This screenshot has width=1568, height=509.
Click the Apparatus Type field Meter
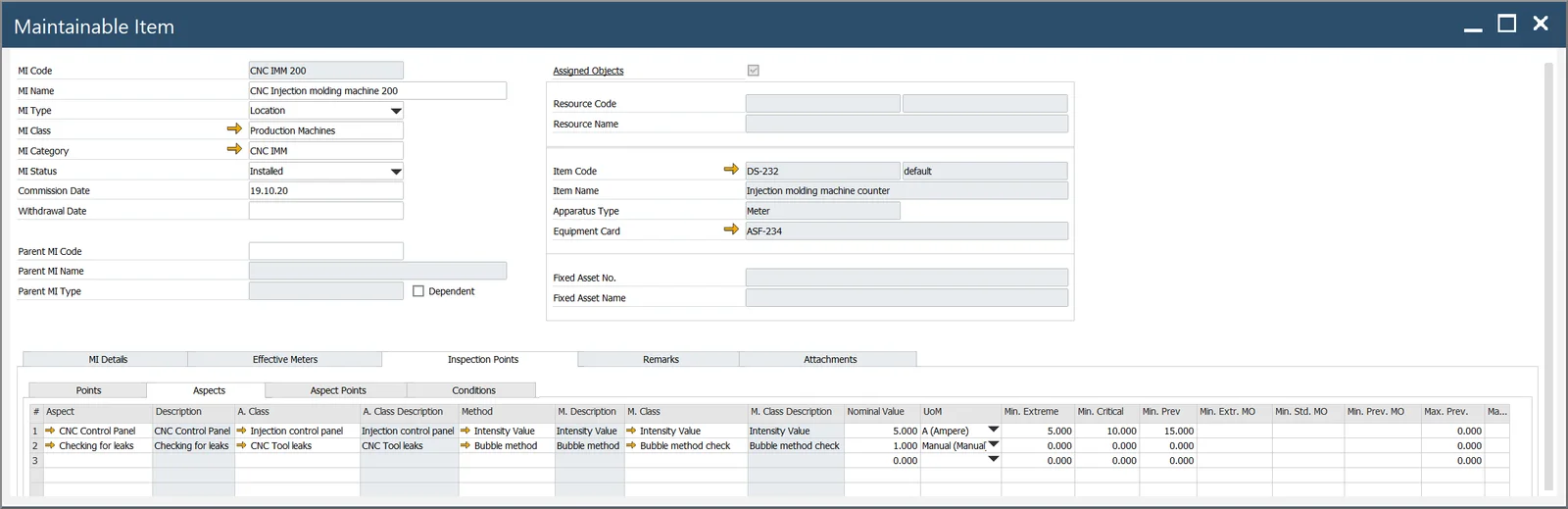(x=822, y=211)
